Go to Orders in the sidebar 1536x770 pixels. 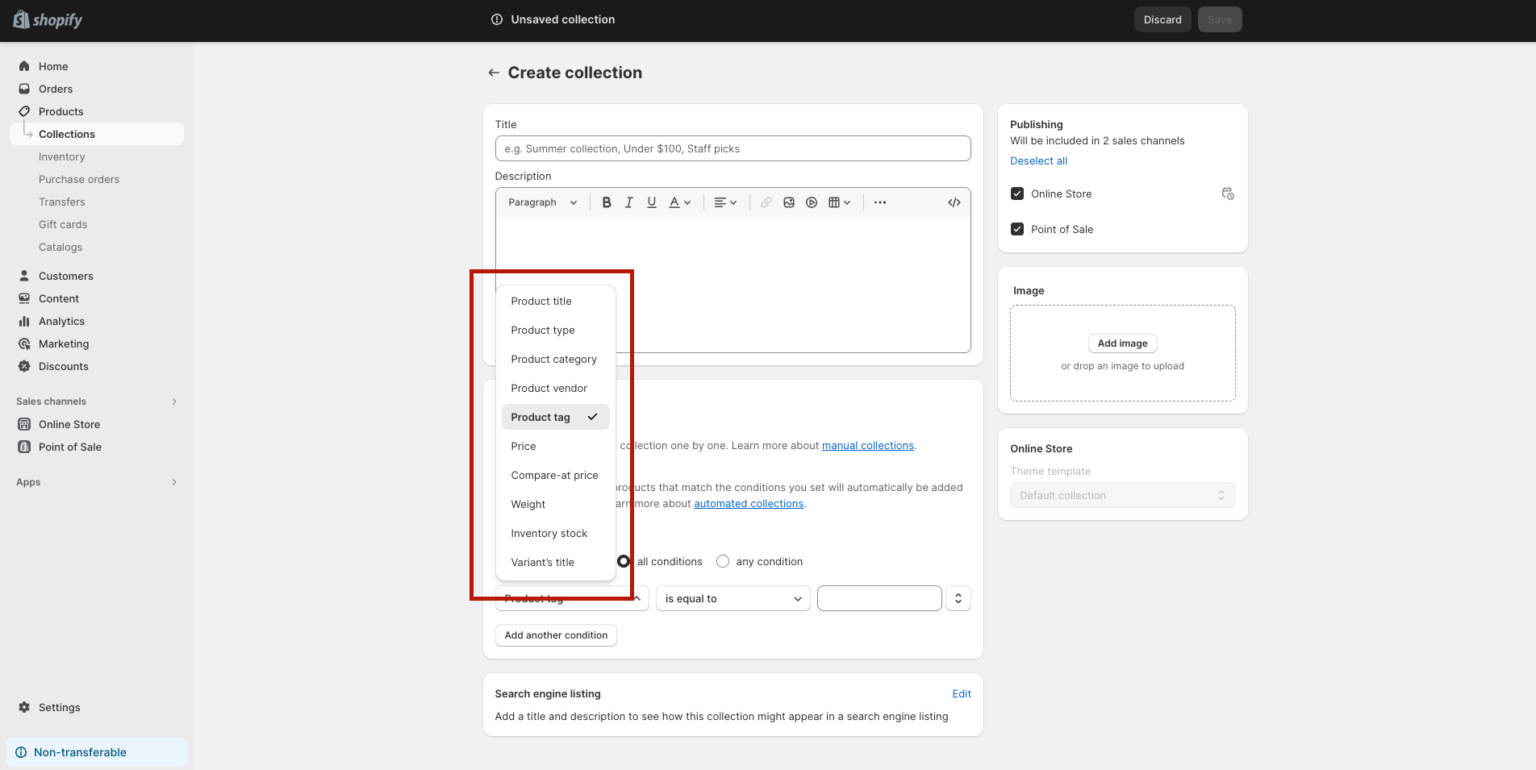(x=55, y=89)
